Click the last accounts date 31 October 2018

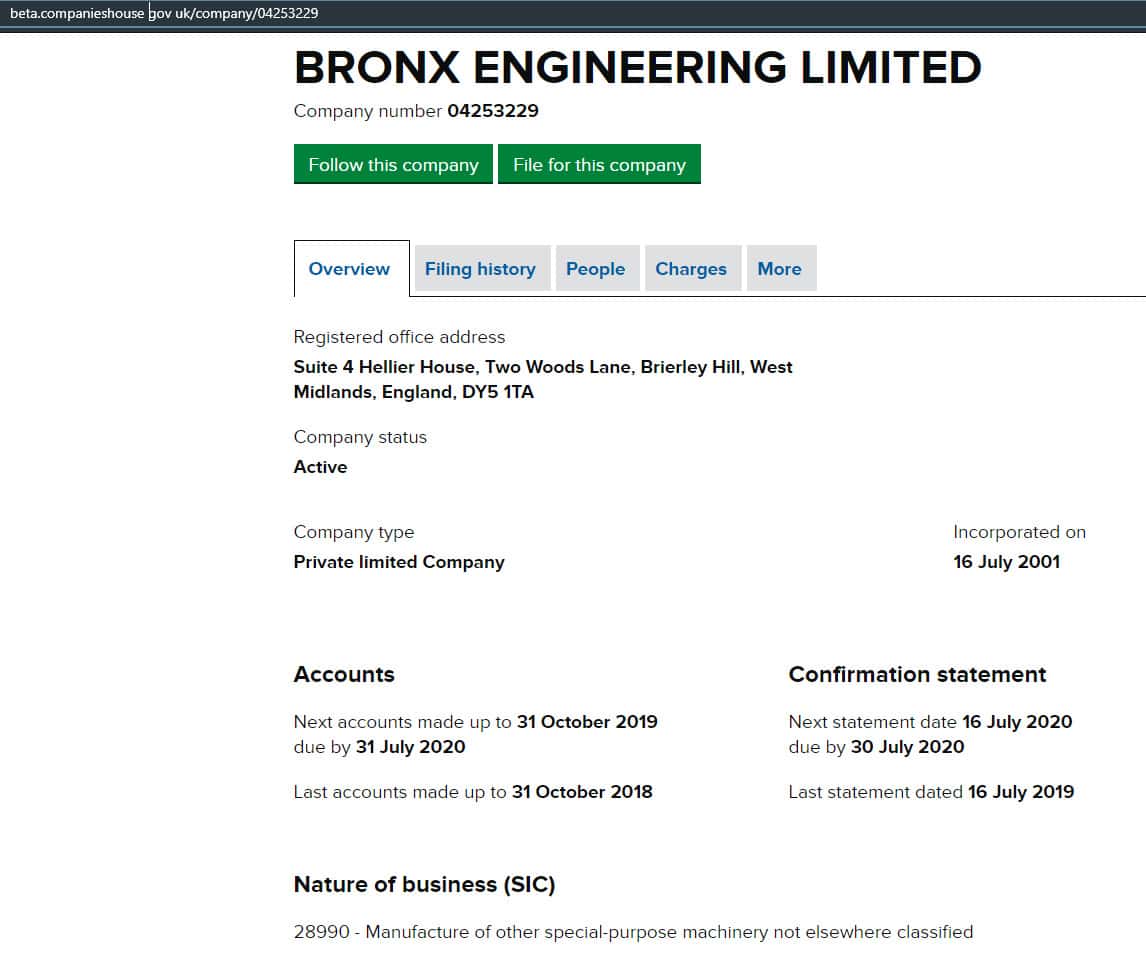(x=582, y=792)
